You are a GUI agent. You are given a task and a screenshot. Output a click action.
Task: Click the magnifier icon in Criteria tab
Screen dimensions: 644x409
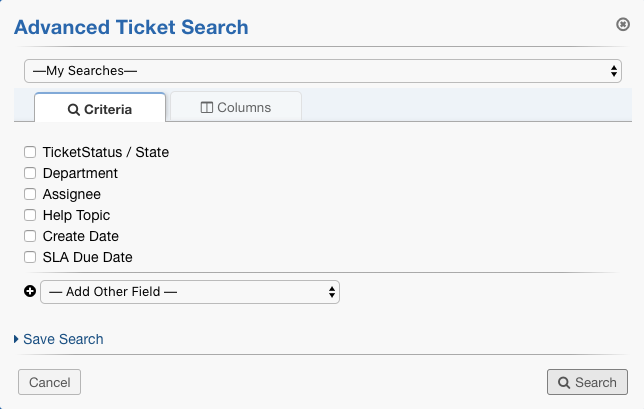(x=74, y=110)
